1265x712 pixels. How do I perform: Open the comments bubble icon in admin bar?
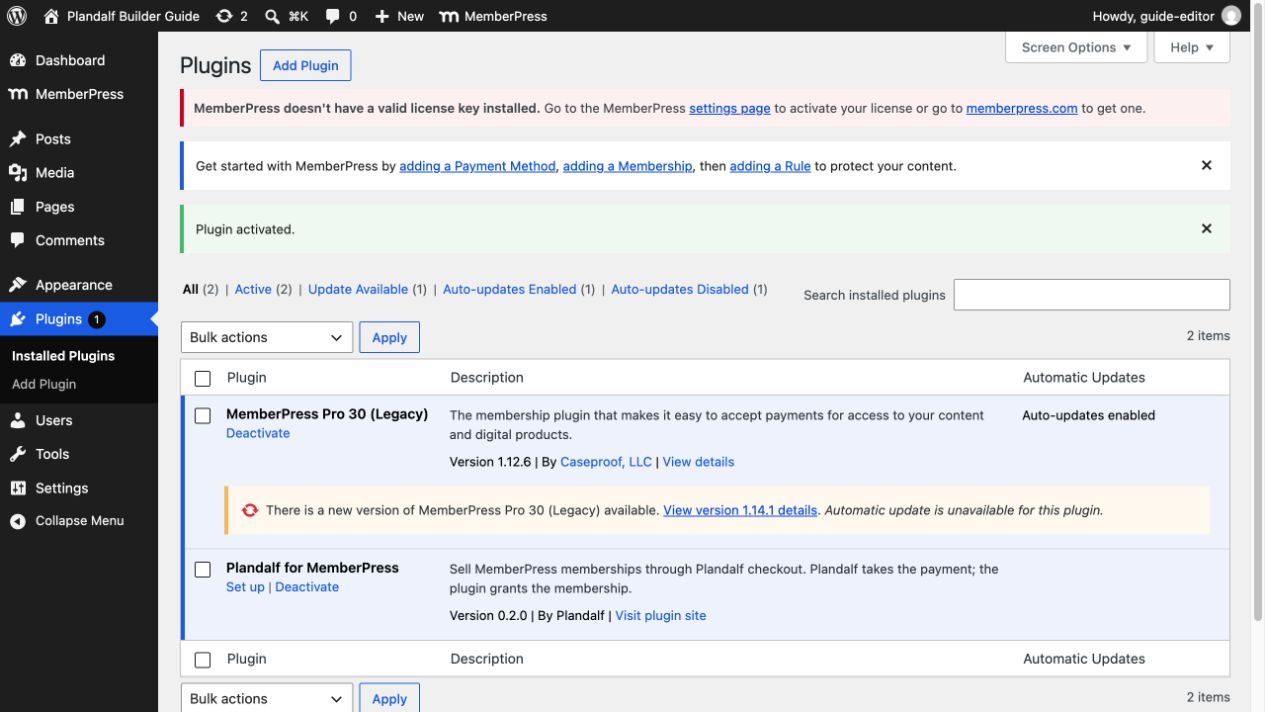coord(332,16)
